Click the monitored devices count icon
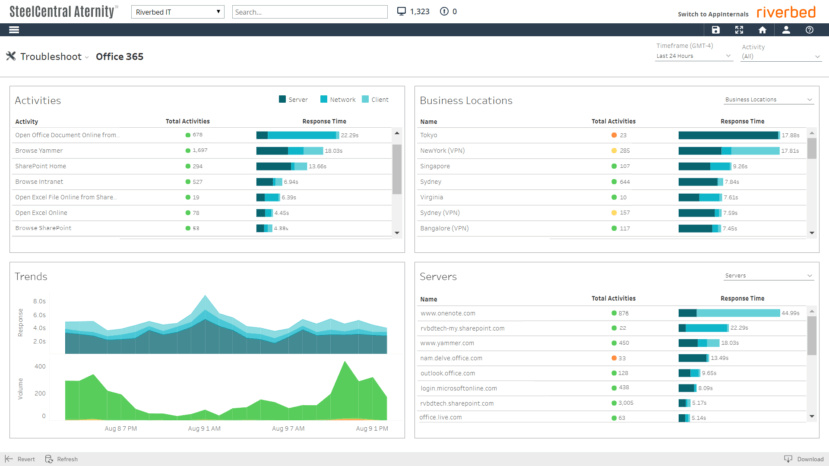Screen dimensions: 829x466 click(402, 11)
